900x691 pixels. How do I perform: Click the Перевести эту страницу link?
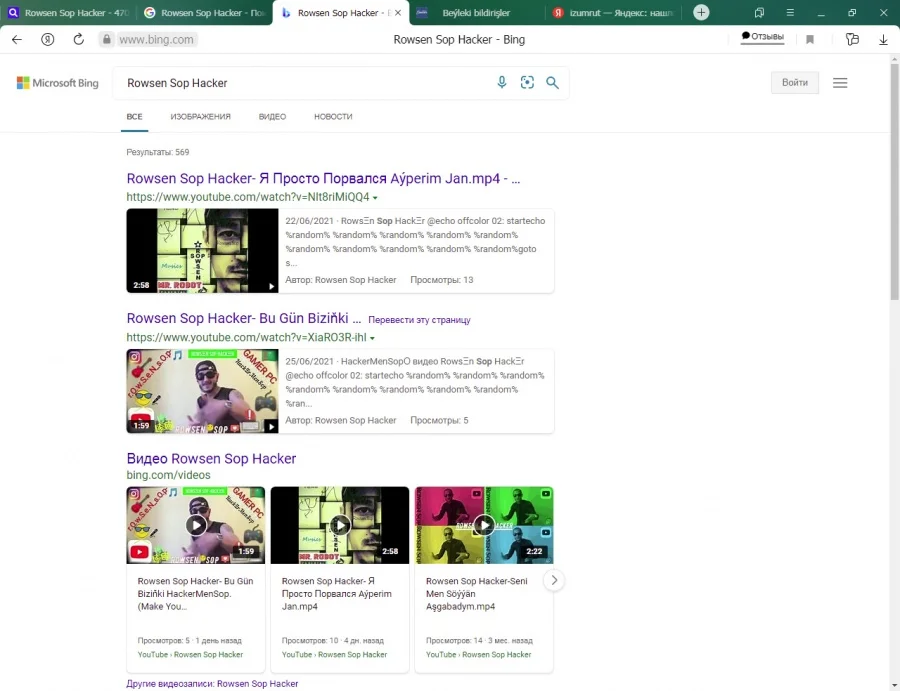pos(419,320)
